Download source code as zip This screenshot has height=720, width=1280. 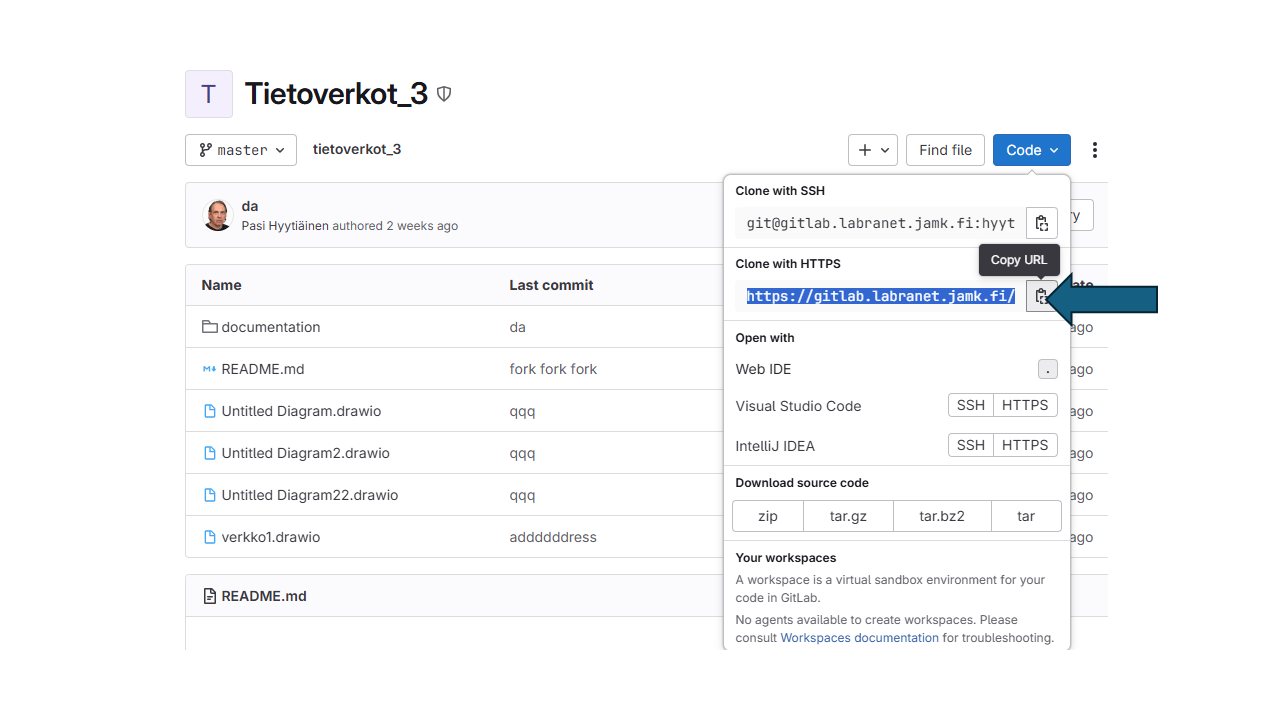click(x=768, y=516)
